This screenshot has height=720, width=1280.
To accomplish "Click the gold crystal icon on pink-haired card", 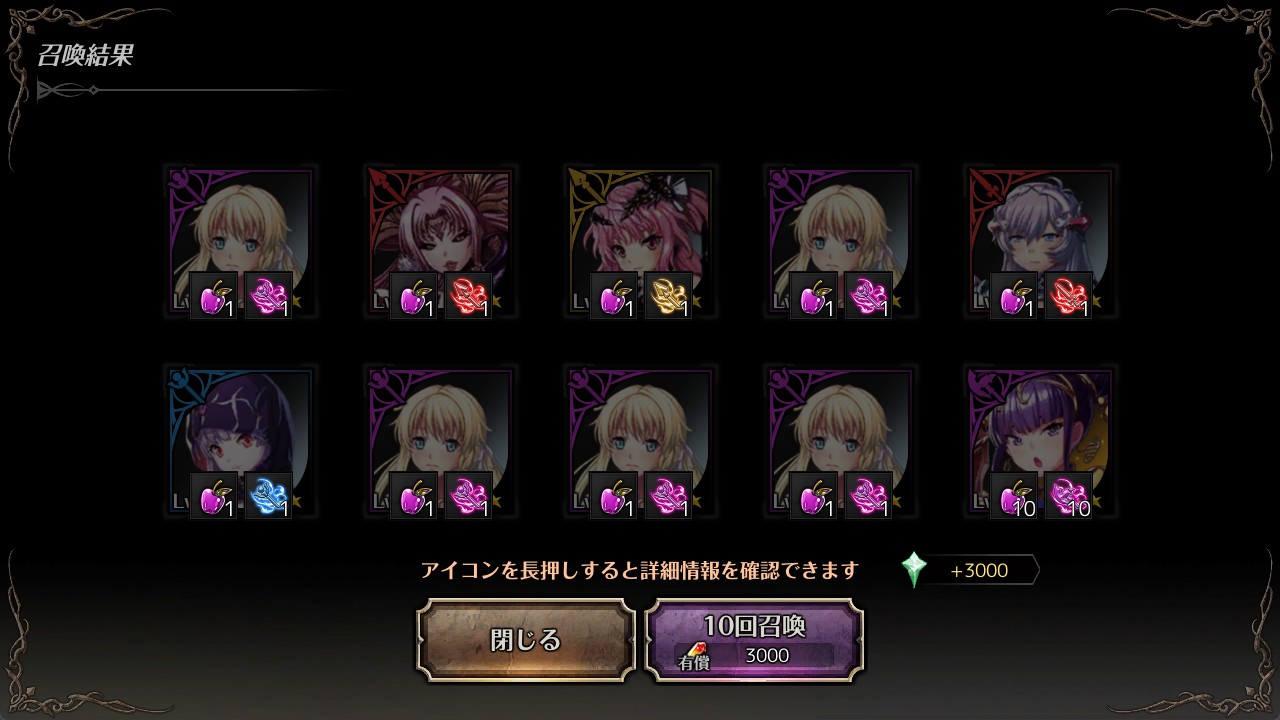I will (668, 296).
